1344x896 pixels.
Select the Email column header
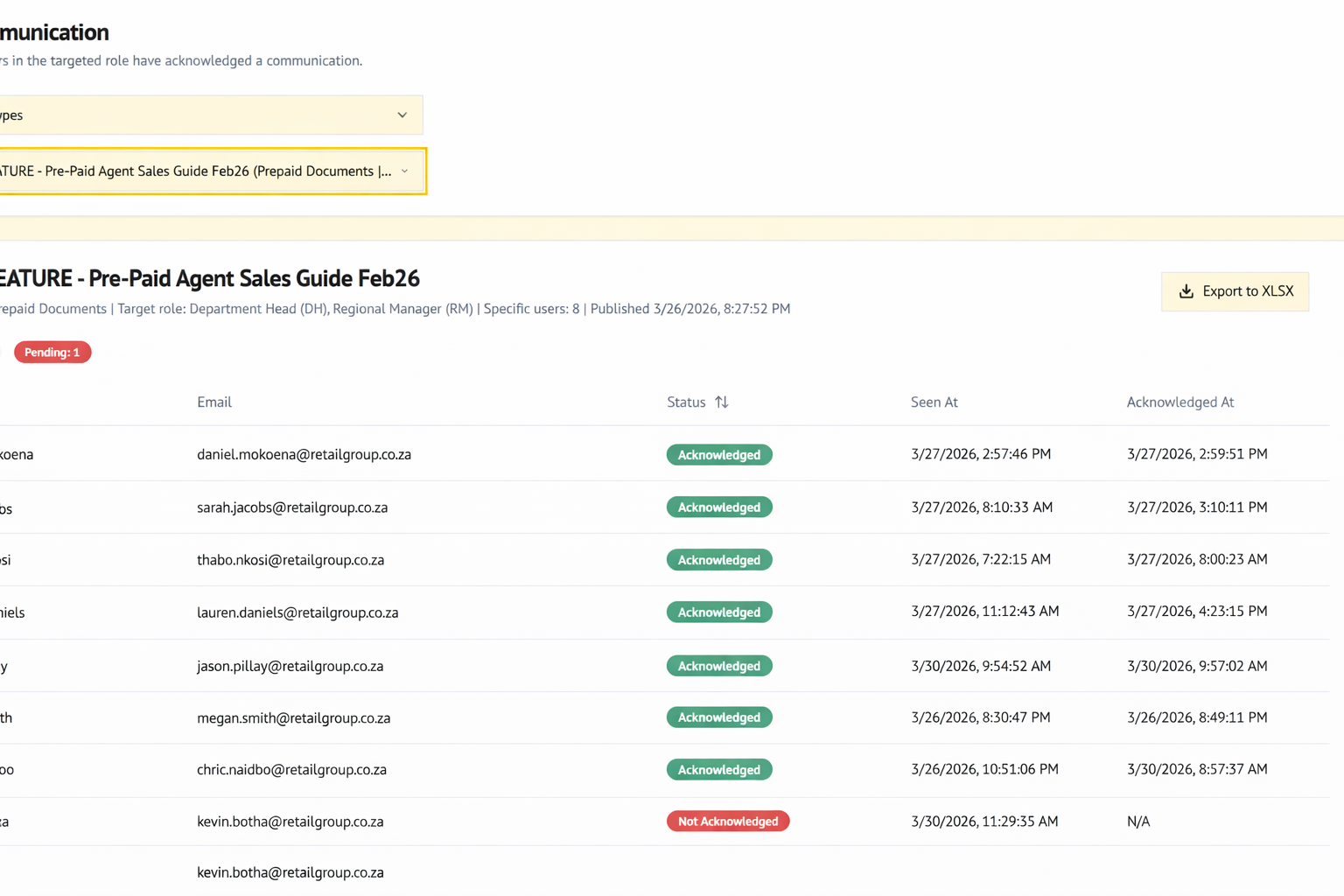pyautogui.click(x=214, y=402)
